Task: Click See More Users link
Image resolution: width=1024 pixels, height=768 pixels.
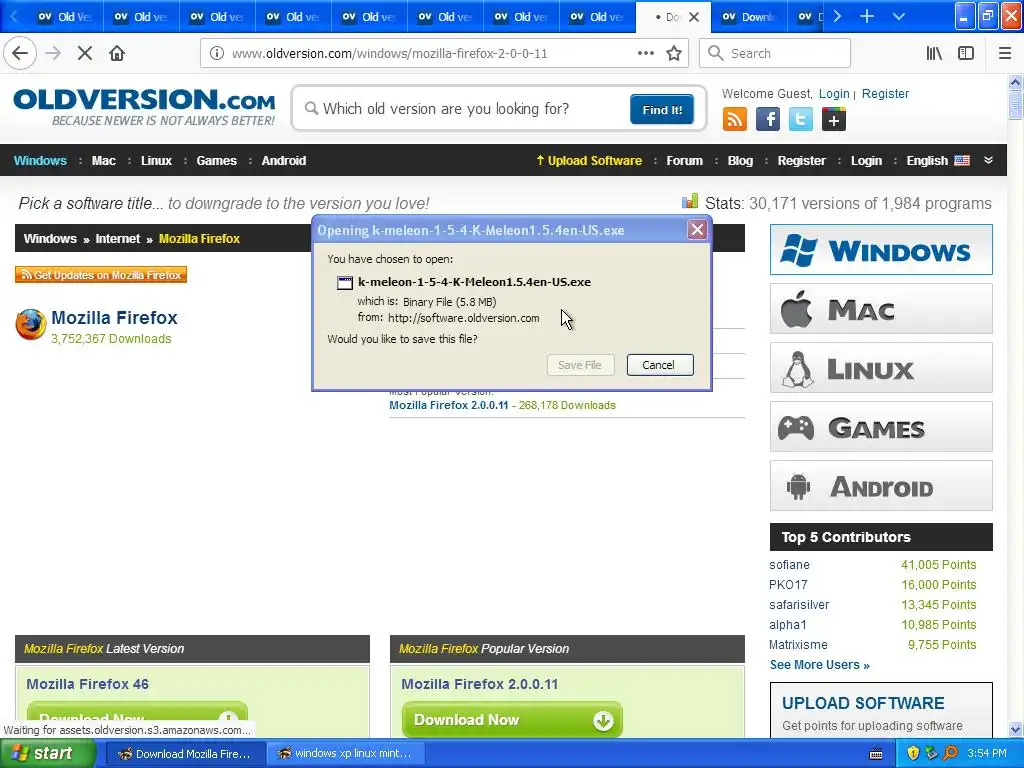Action: 820,665
